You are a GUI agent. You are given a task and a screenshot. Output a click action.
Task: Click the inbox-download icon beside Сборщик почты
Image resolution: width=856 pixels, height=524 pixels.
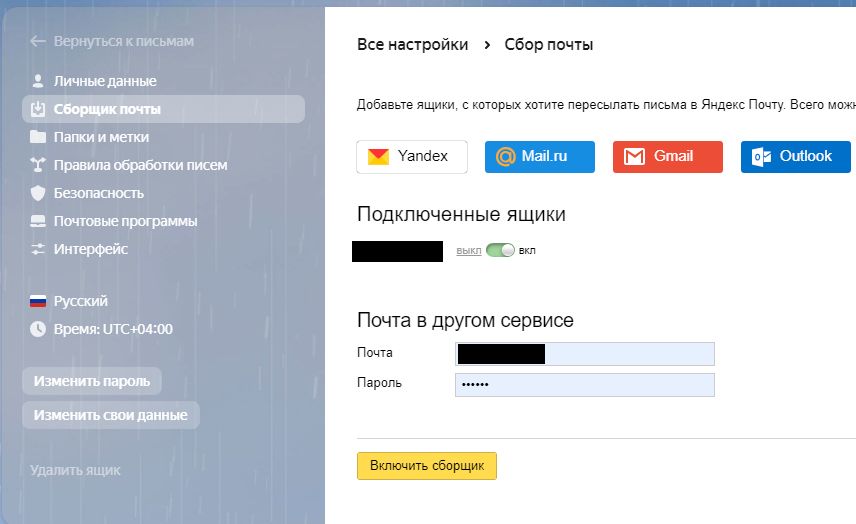(38, 109)
